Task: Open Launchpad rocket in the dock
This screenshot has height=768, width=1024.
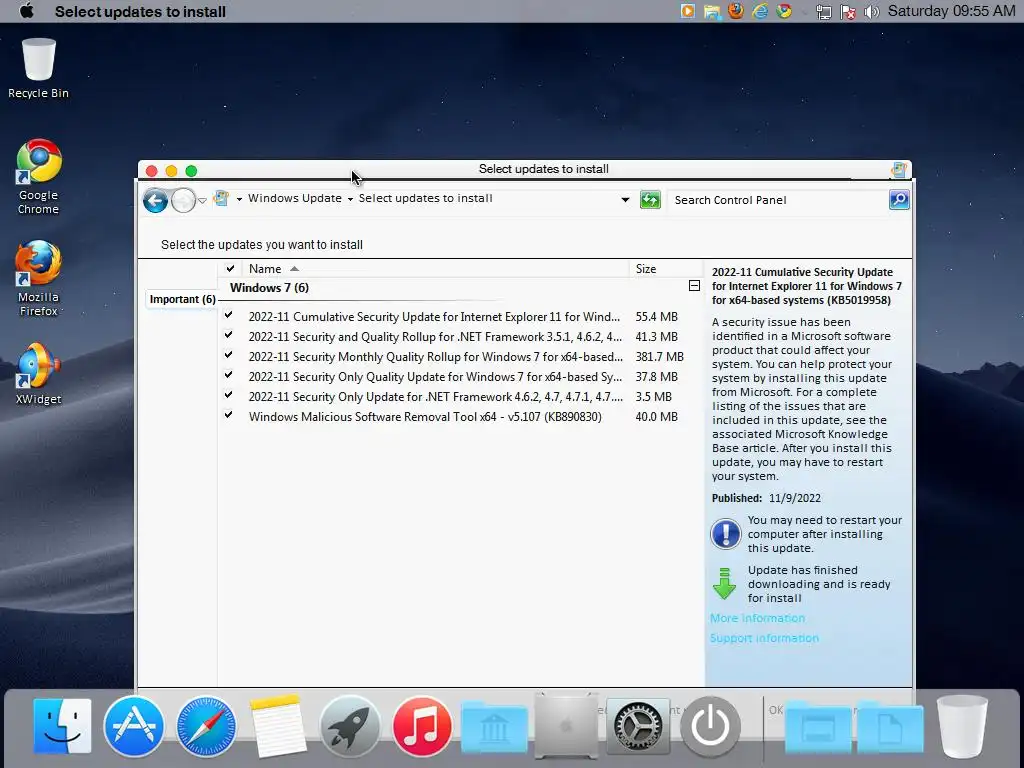Action: (x=350, y=726)
